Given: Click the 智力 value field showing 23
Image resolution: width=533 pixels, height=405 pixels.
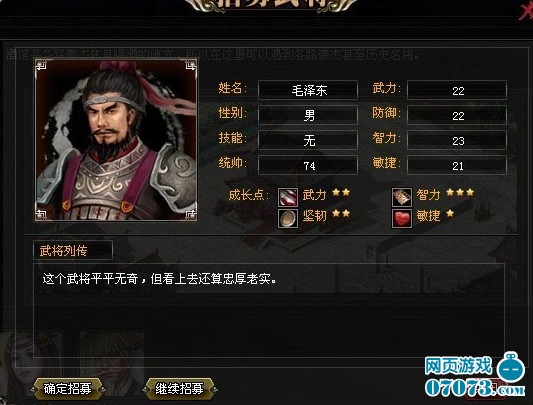Looking at the screenshot, I should click(x=457, y=140).
